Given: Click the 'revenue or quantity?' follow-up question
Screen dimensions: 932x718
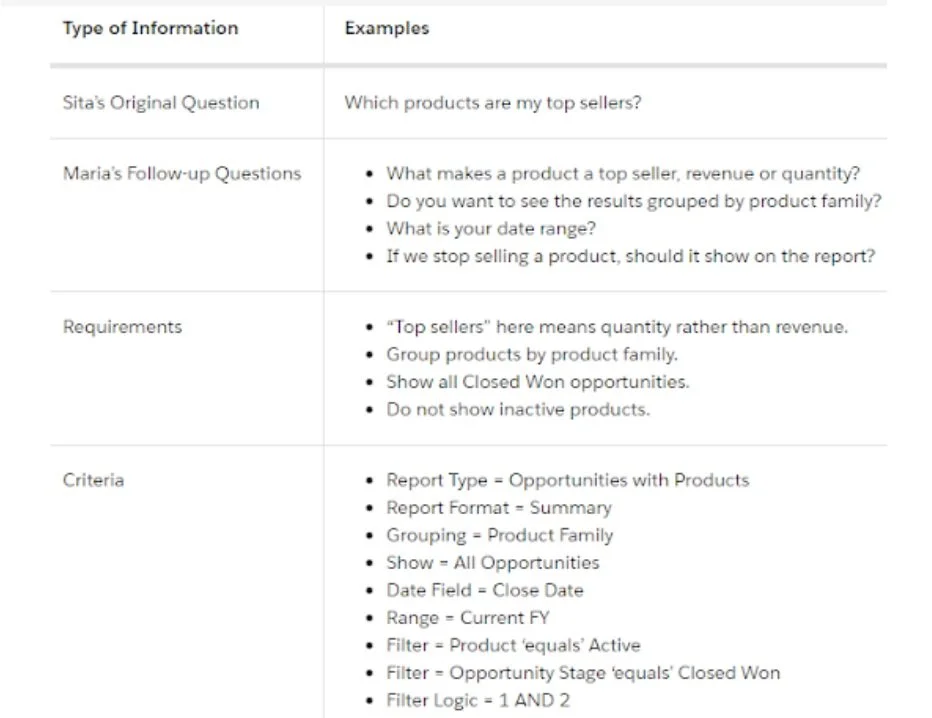Looking at the screenshot, I should point(623,173).
